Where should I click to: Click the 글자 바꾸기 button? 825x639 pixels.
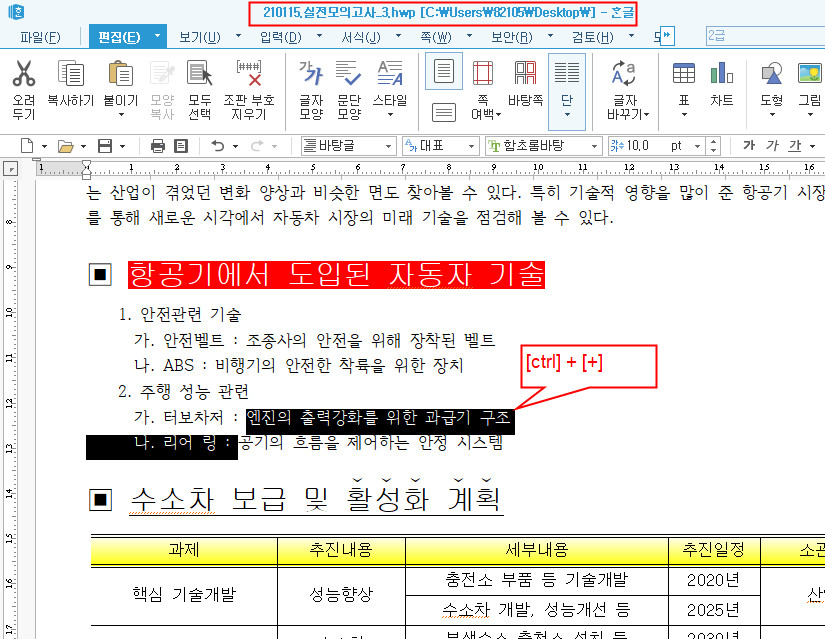[x=627, y=87]
